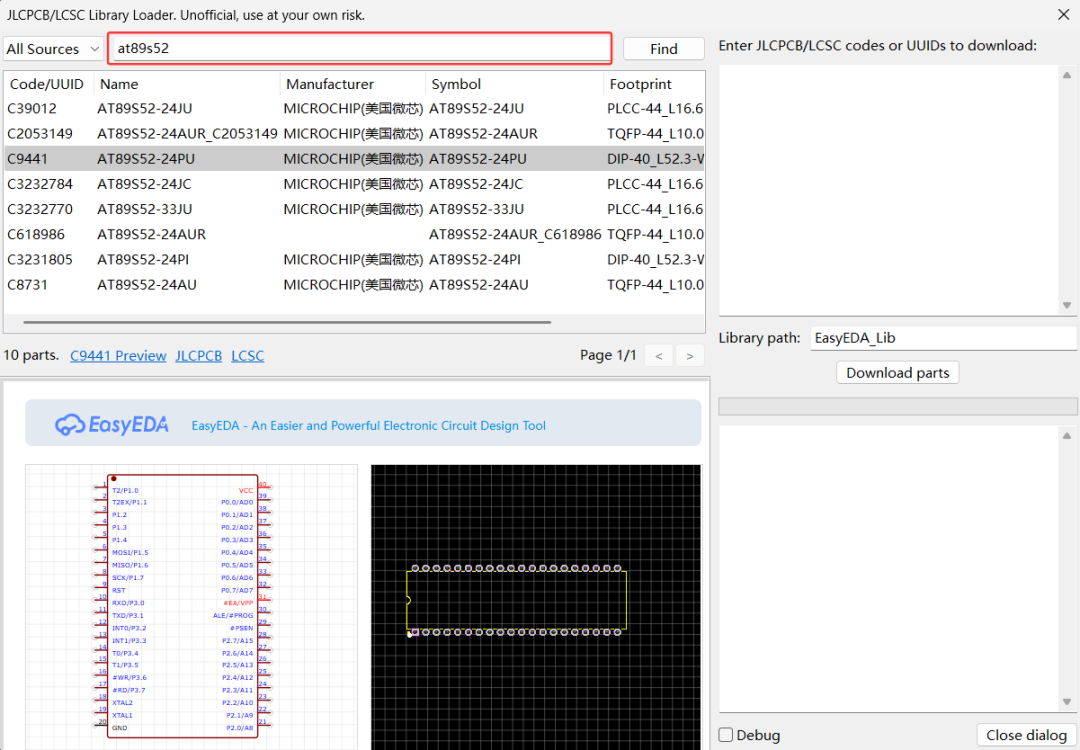This screenshot has width=1080, height=750.
Task: Click the AT89S52-24AUR_C618986 symbol cell
Action: point(515,234)
